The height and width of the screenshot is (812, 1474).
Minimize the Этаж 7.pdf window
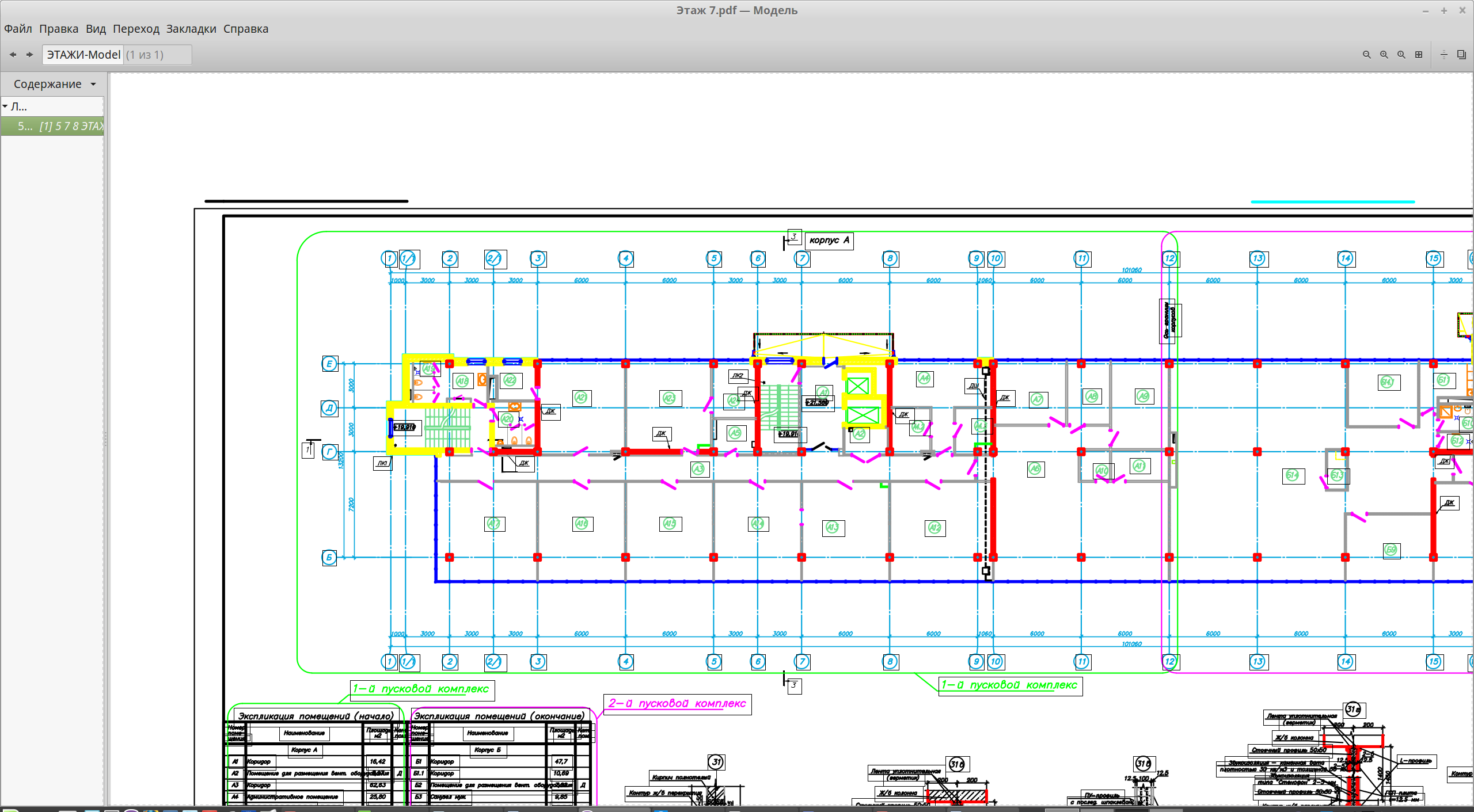click(x=1426, y=10)
